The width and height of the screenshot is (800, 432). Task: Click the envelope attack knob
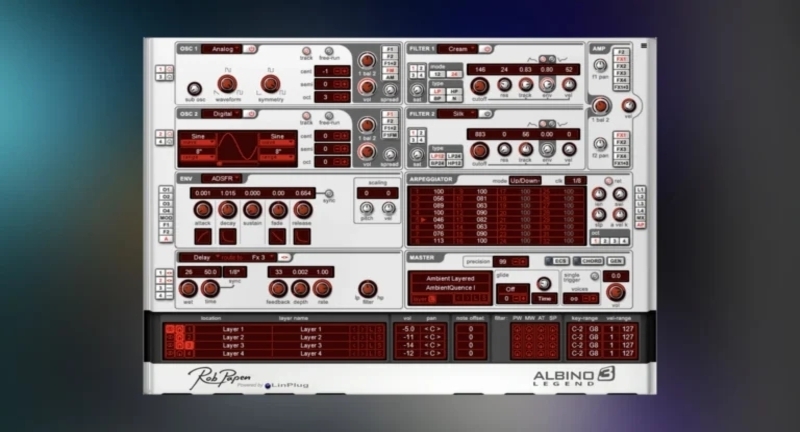[203, 210]
